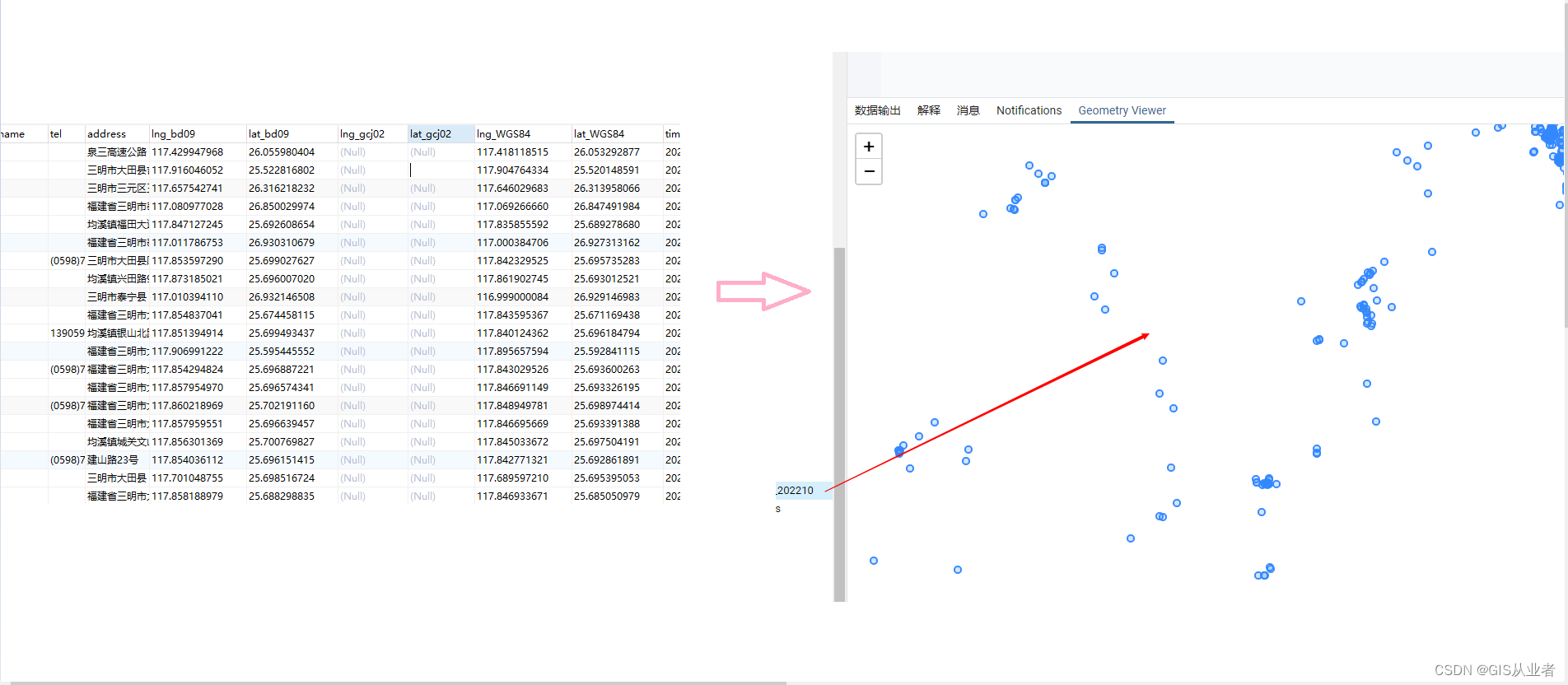Select cell 117.835855592
Screen dimensions: 1568x685
click(x=523, y=225)
